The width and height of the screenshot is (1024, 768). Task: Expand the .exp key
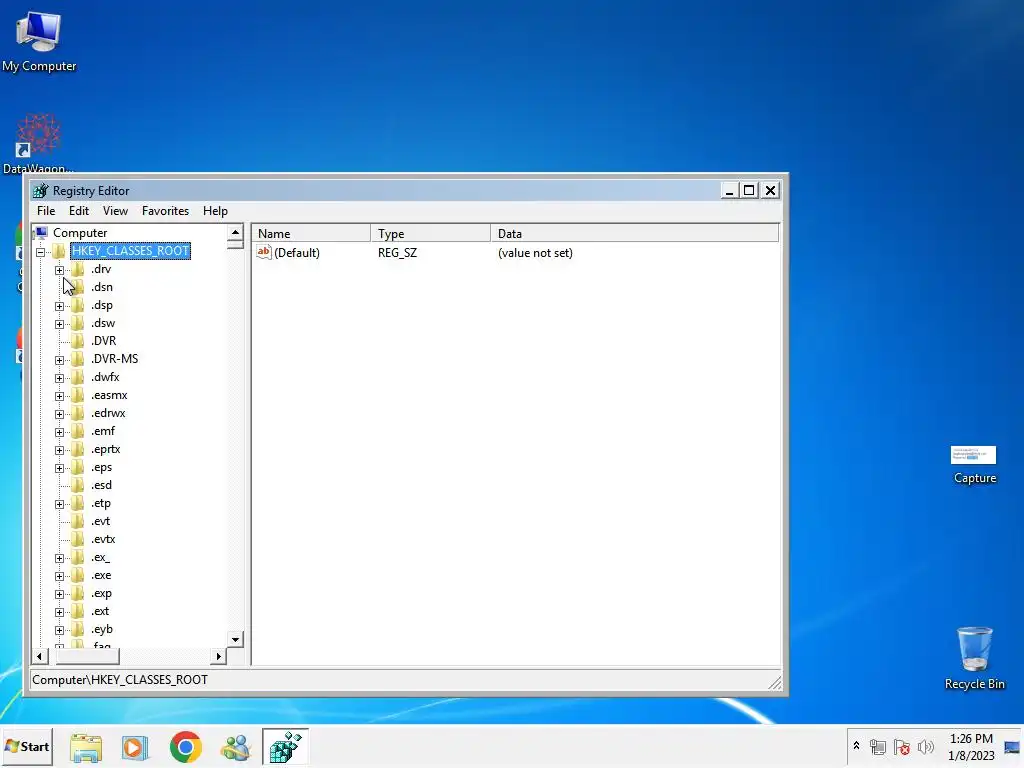[x=59, y=594]
